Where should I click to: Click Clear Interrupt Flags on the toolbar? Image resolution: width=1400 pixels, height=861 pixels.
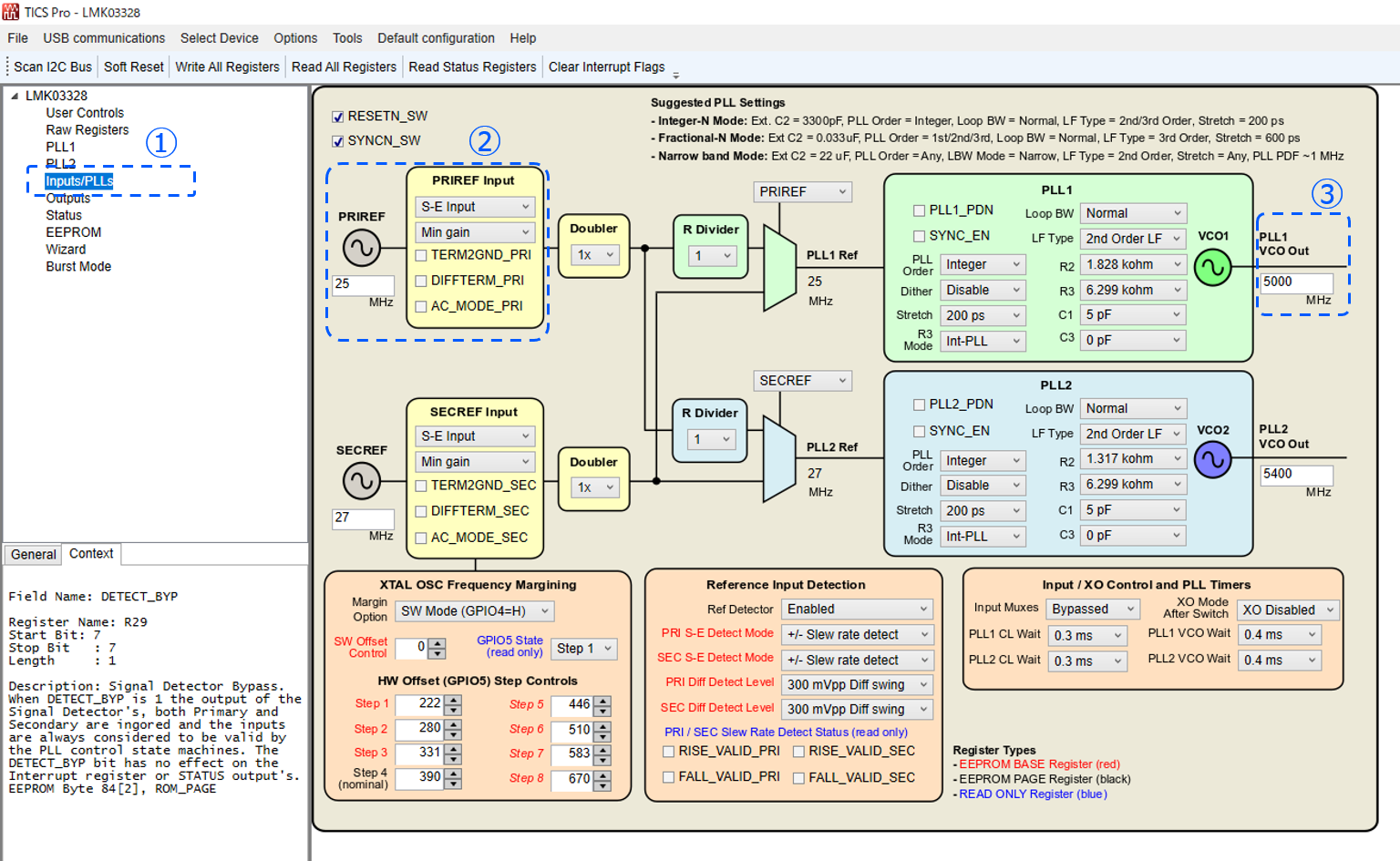(607, 66)
